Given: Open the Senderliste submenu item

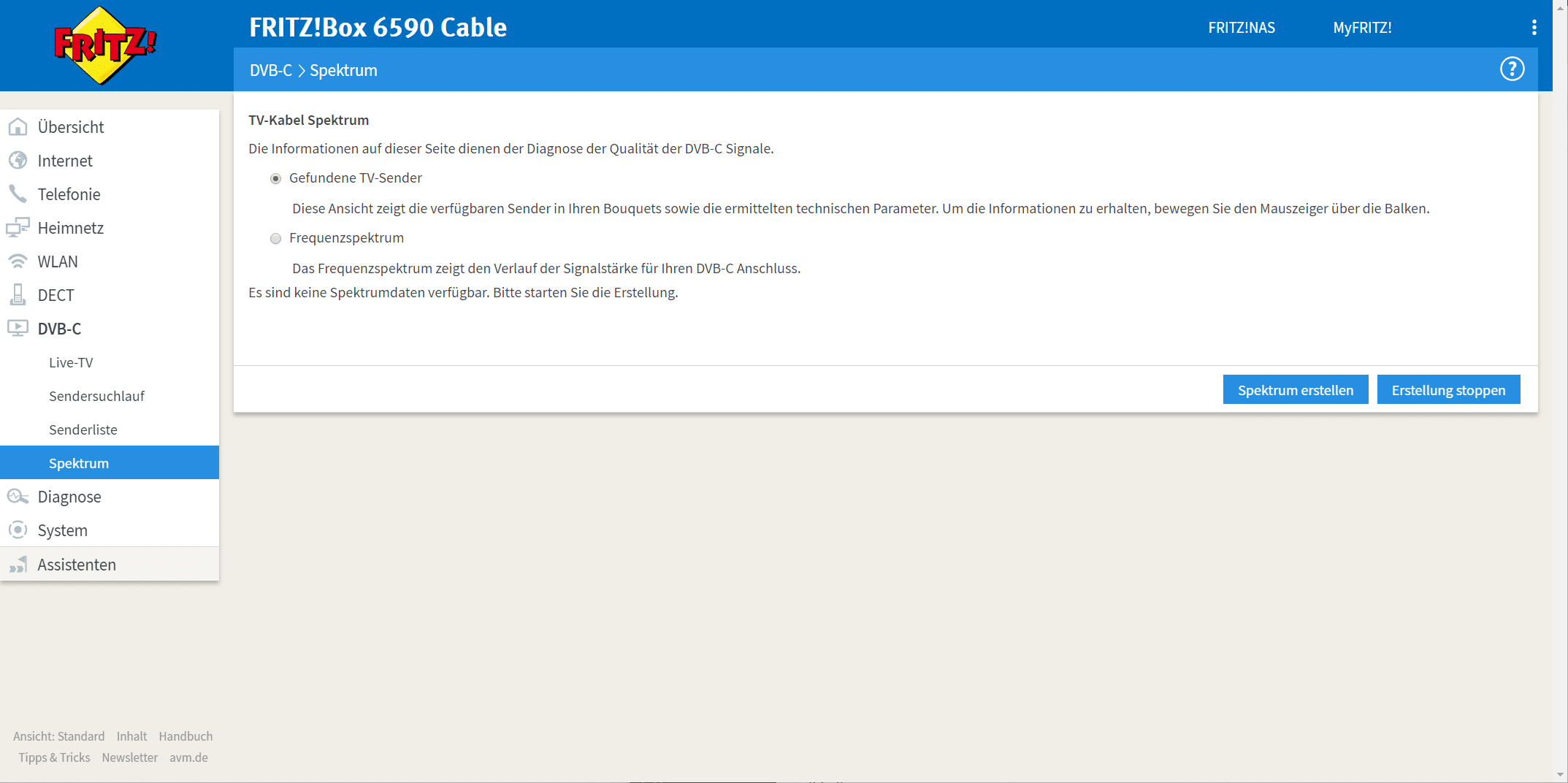Looking at the screenshot, I should (x=83, y=429).
